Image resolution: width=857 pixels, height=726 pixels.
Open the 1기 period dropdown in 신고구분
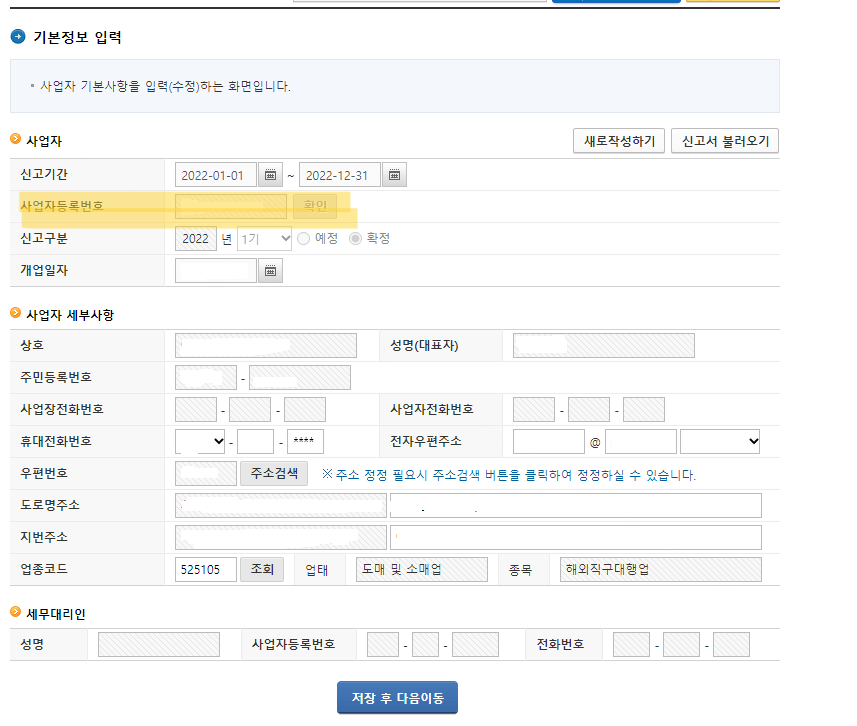pyautogui.click(x=263, y=238)
